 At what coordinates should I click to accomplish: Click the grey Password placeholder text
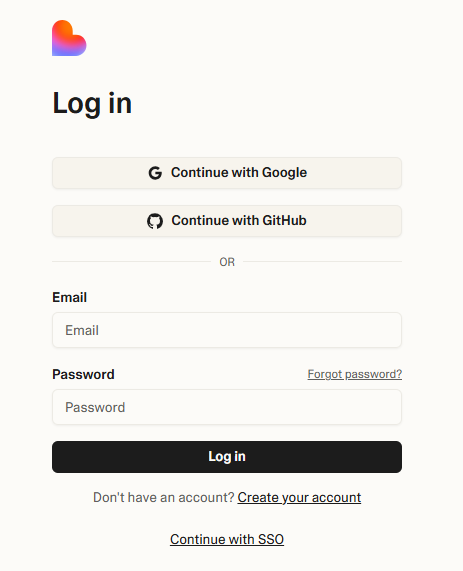95,407
